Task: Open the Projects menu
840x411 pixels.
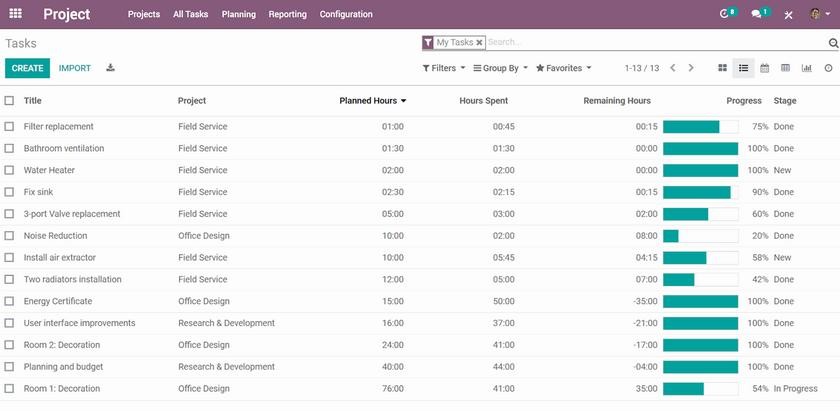Action: (144, 14)
